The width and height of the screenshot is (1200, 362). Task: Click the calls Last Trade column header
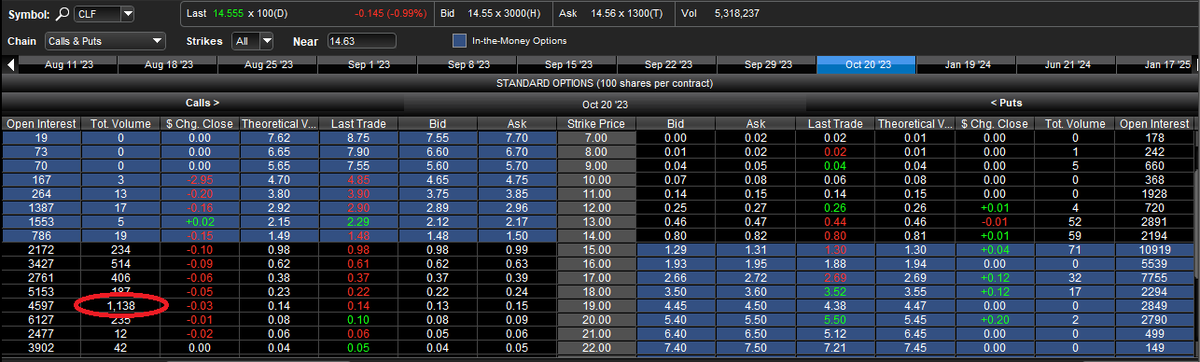tap(358, 123)
